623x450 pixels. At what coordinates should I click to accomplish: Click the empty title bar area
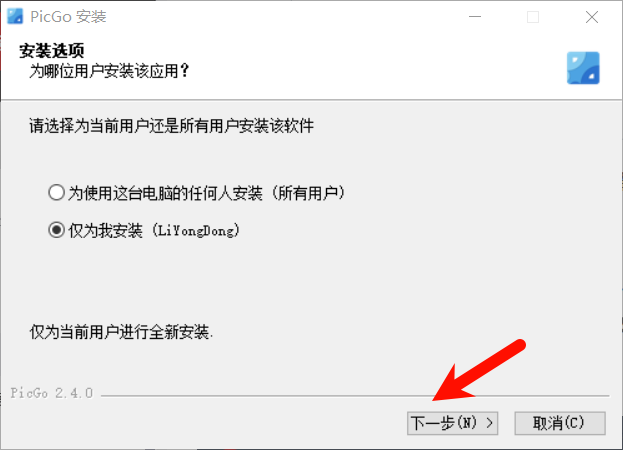278,17
